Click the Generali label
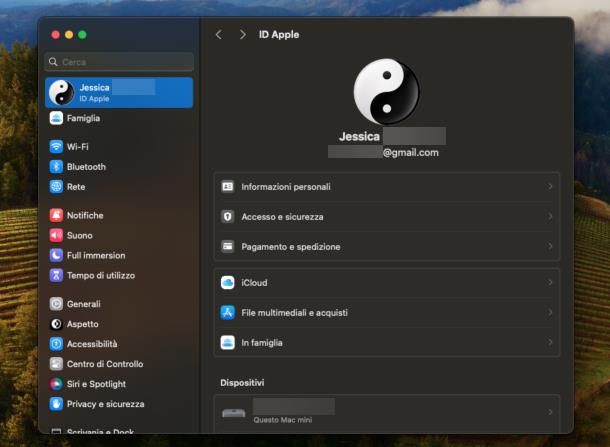The image size is (610, 447). click(x=83, y=304)
